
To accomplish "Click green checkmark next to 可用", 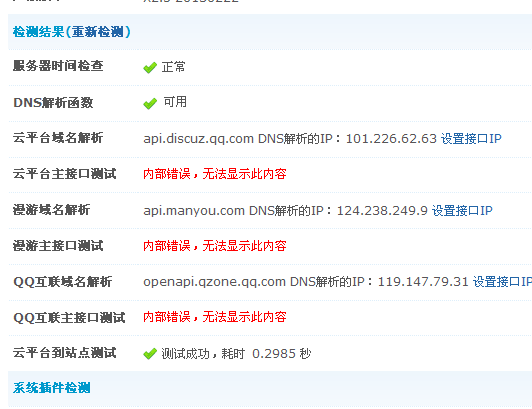I will 150,104.
